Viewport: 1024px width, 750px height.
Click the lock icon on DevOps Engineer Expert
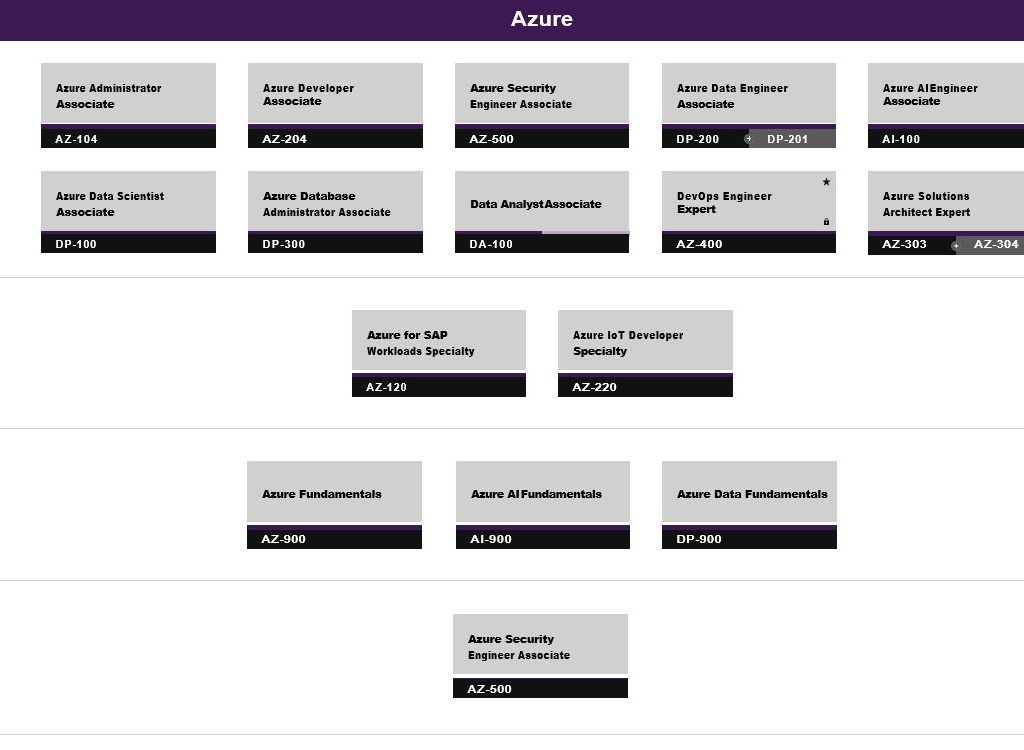(826, 222)
